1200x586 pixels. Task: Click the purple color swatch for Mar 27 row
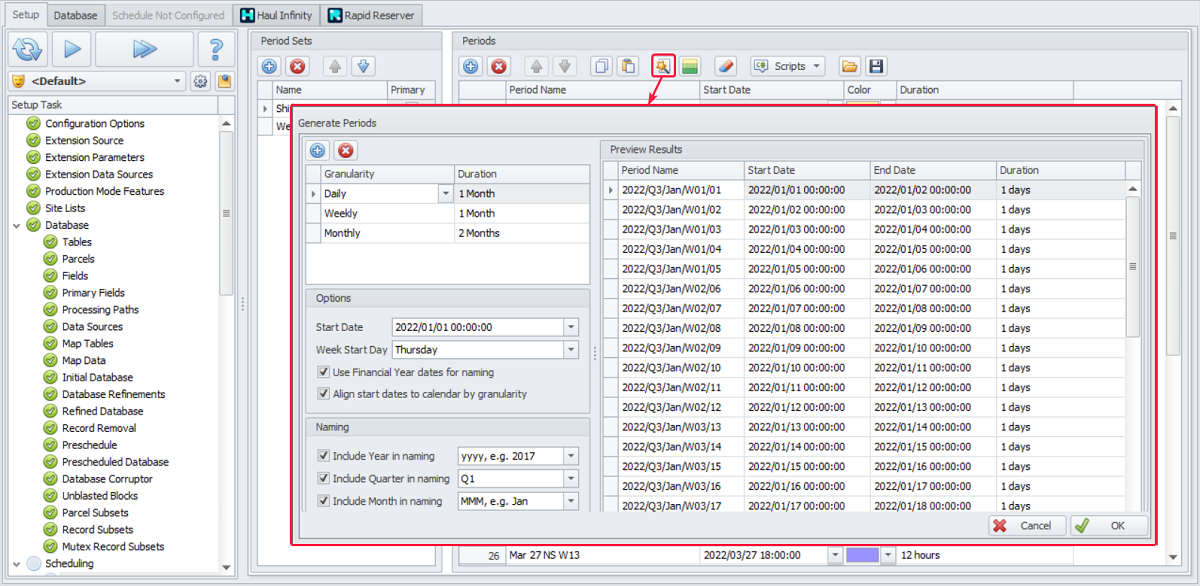pyautogui.click(x=862, y=555)
